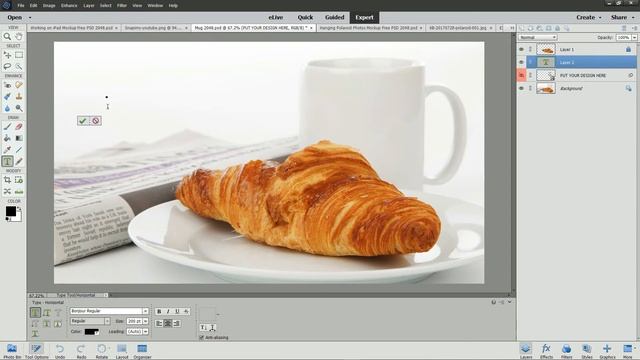This screenshot has height=360, width=640.
Task: Toggle Bold text formatting
Action: coord(159,311)
